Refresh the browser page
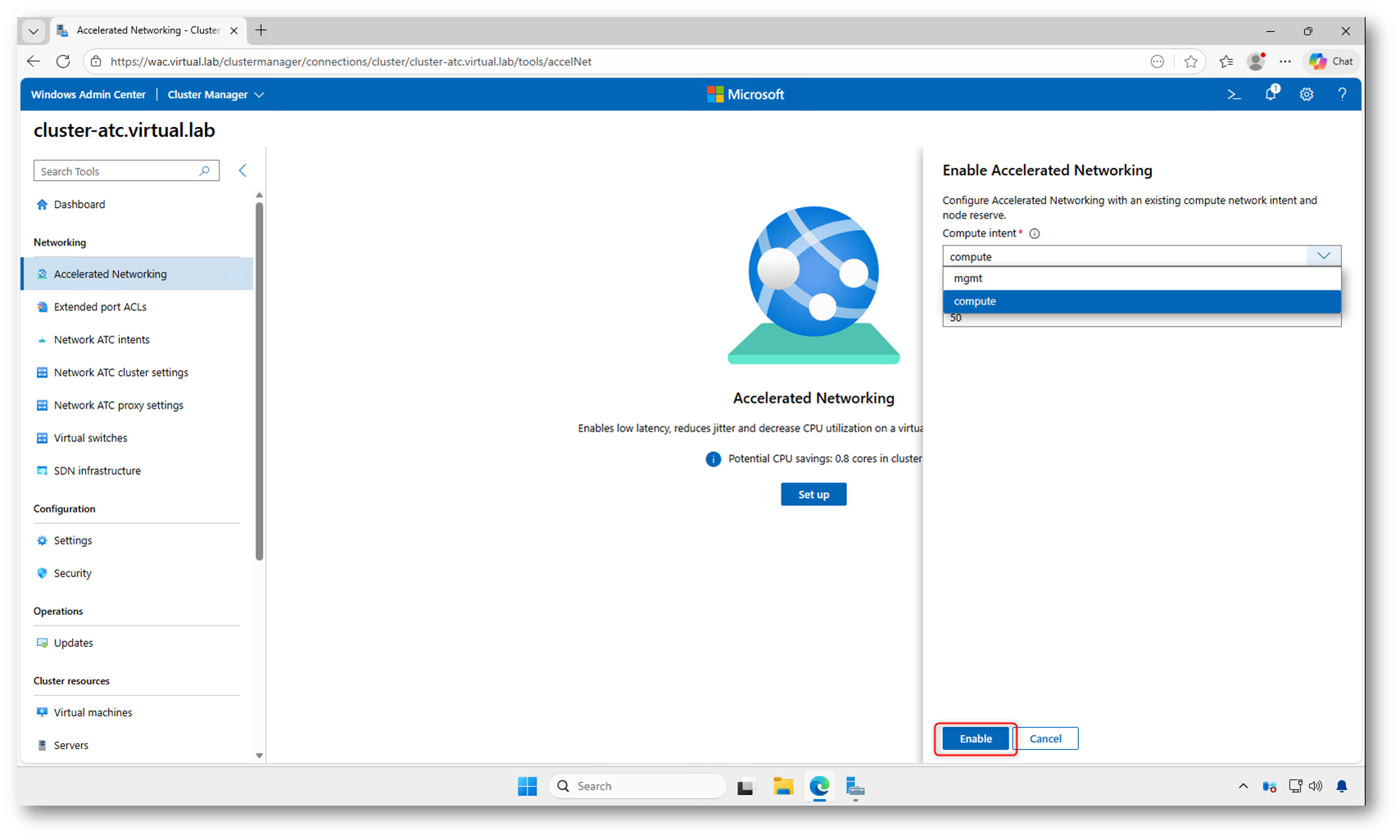This screenshot has height=840, width=1400. (63, 61)
